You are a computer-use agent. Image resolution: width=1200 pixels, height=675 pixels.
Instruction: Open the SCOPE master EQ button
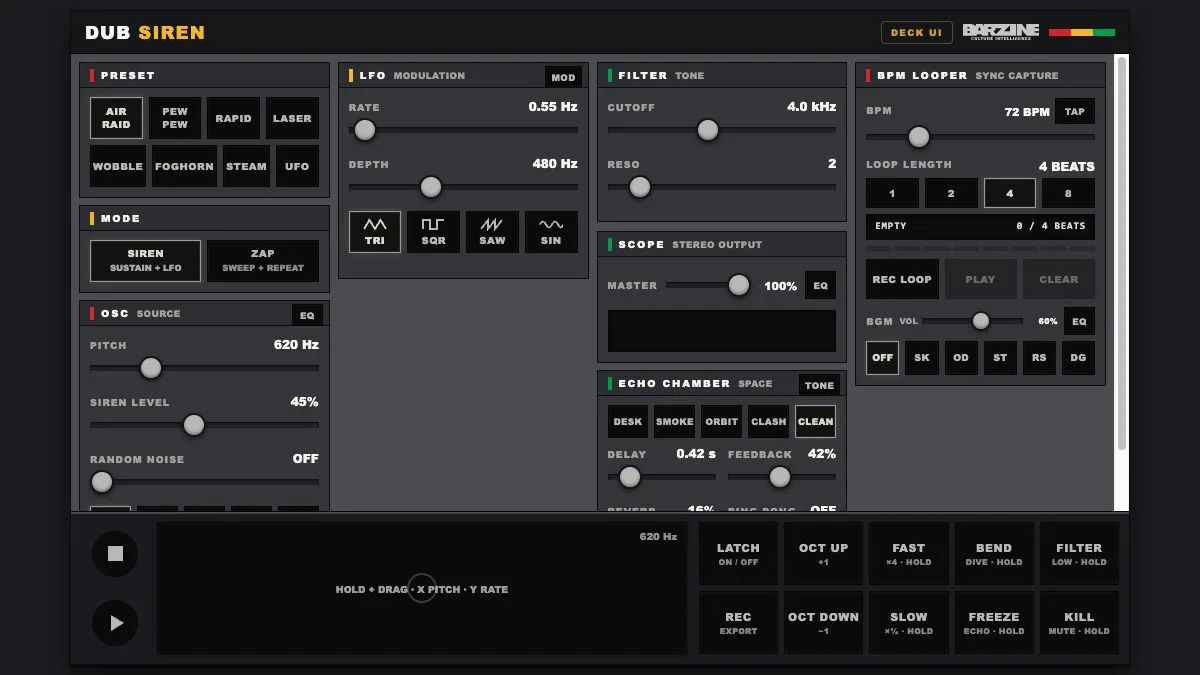pos(820,286)
